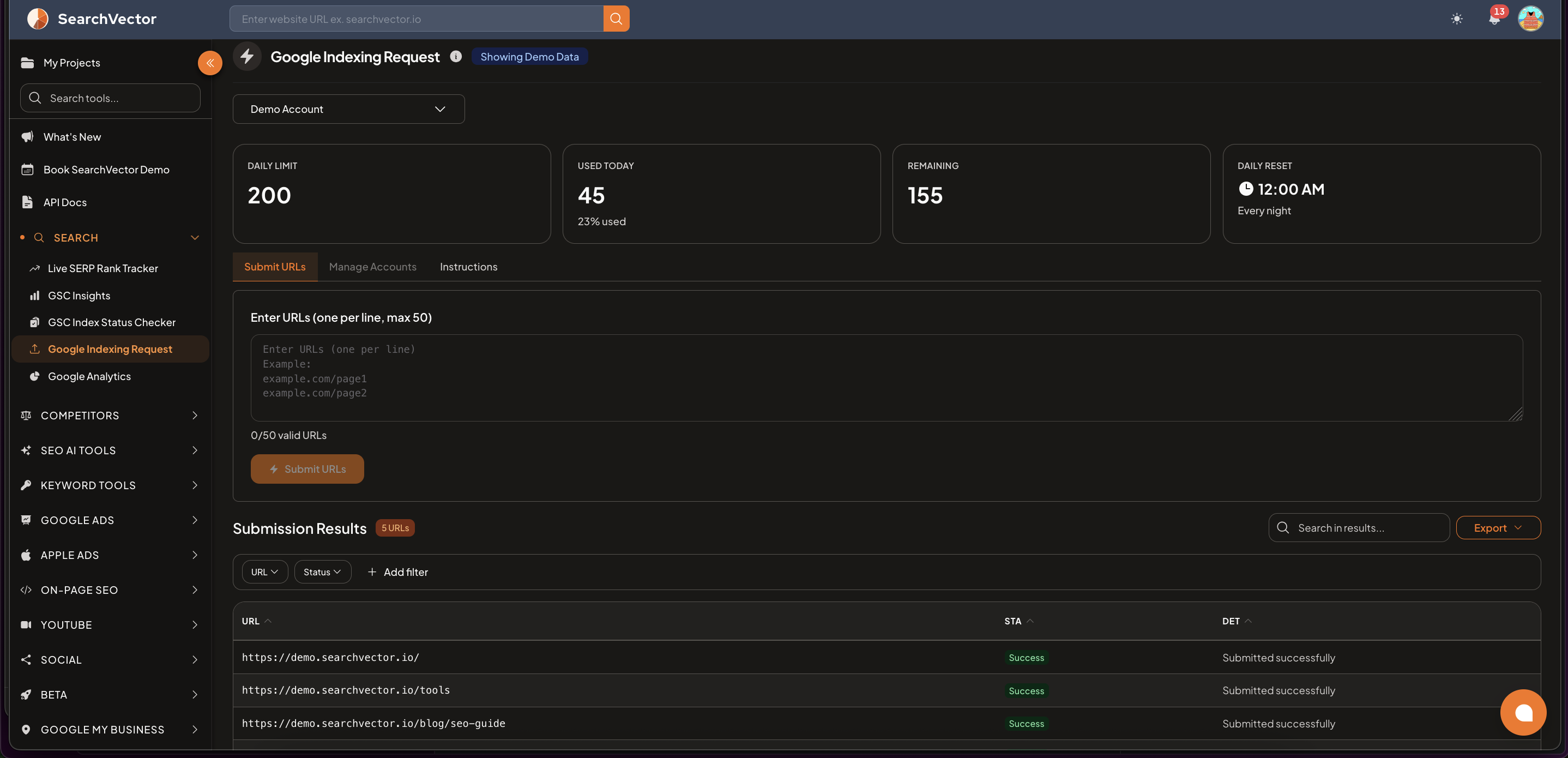Click Success status of demo.searchvector.io/ row
Viewport: 1568px width, 758px height.
(x=1026, y=658)
